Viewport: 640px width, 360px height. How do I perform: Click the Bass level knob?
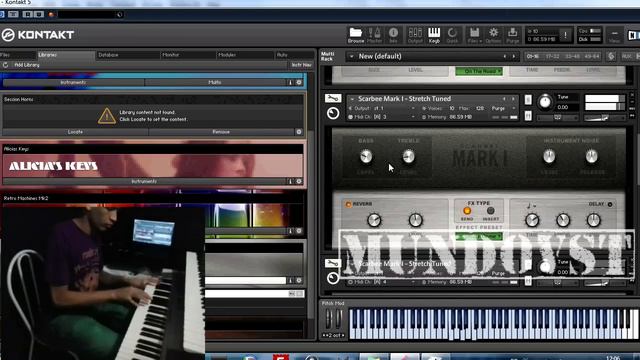pyautogui.click(x=366, y=156)
